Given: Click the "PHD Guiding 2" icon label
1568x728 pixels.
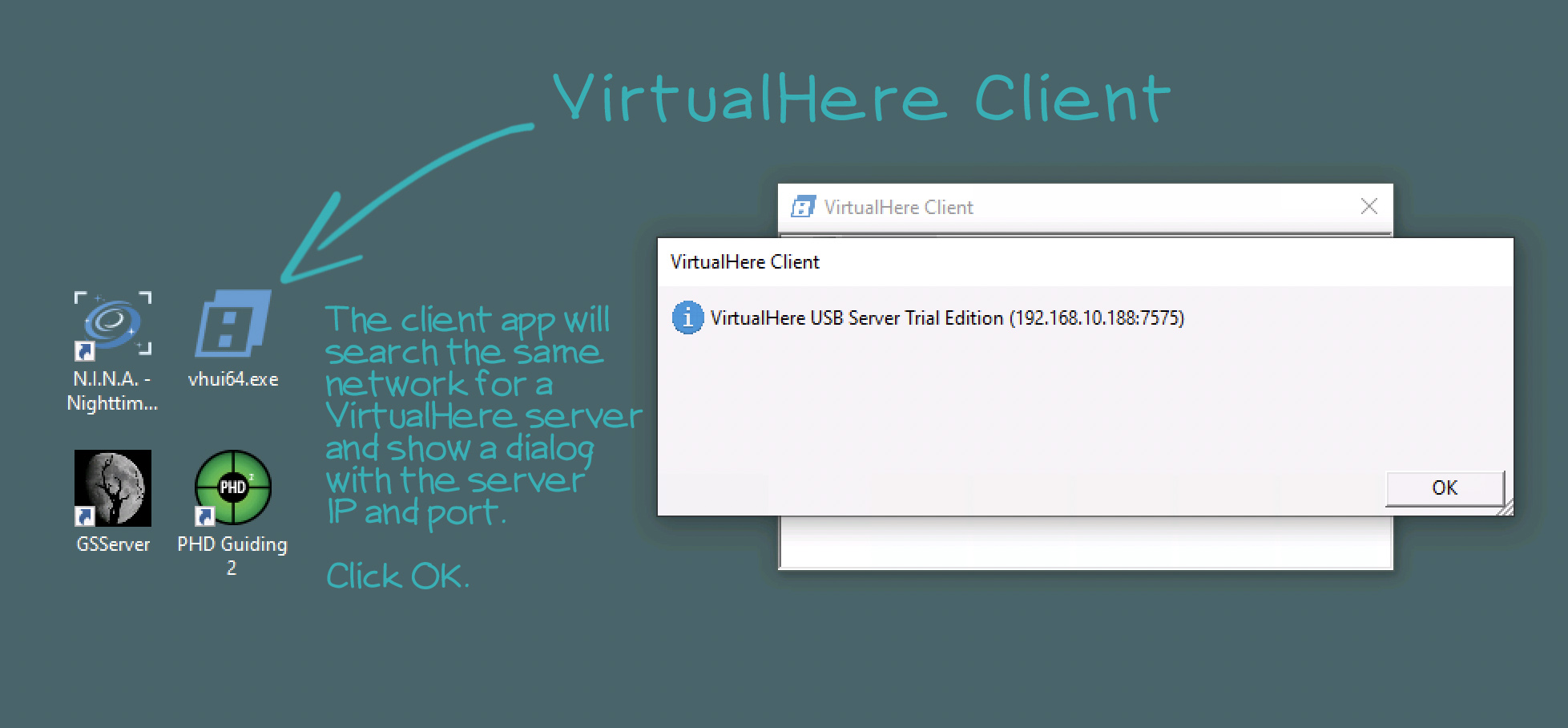Looking at the screenshot, I should [x=232, y=555].
